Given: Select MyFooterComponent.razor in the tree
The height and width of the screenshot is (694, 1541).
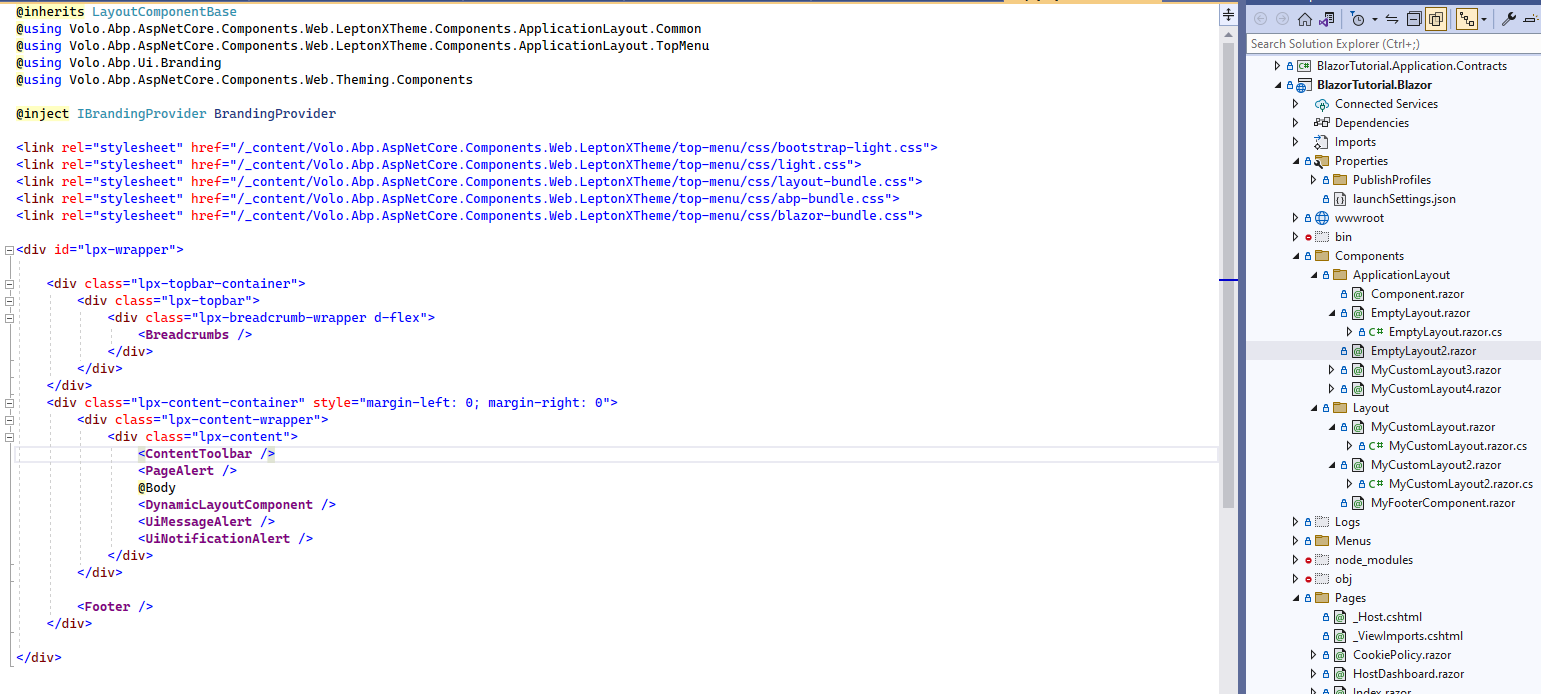Looking at the screenshot, I should pyautogui.click(x=1443, y=503).
